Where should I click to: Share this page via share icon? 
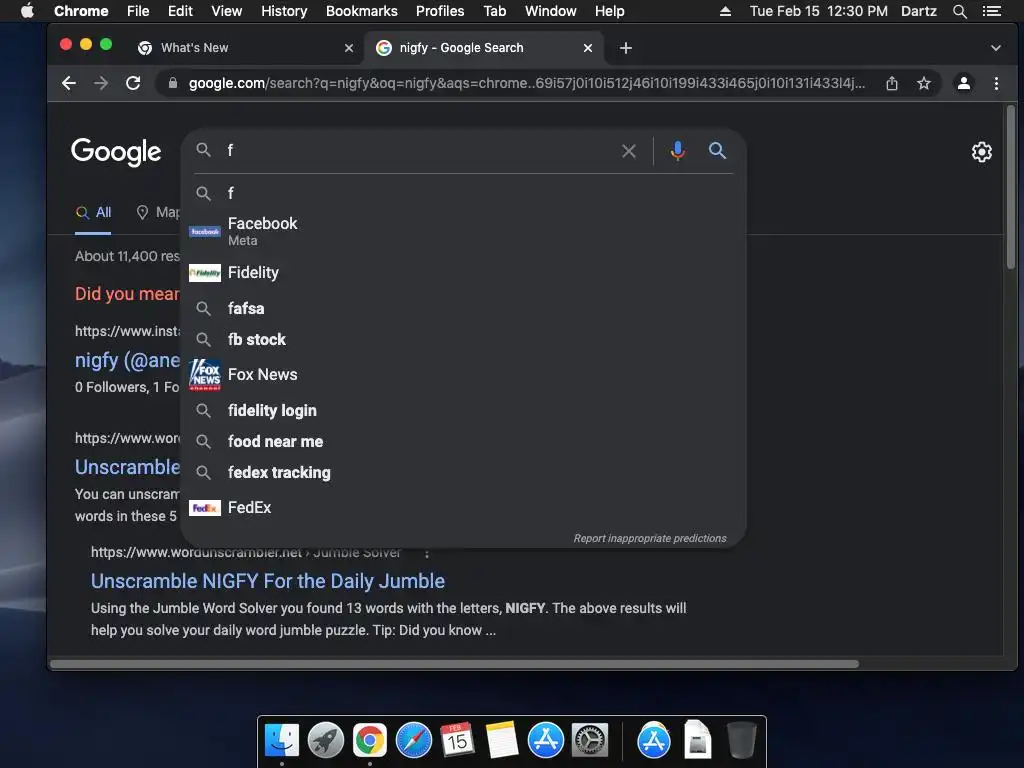891,83
